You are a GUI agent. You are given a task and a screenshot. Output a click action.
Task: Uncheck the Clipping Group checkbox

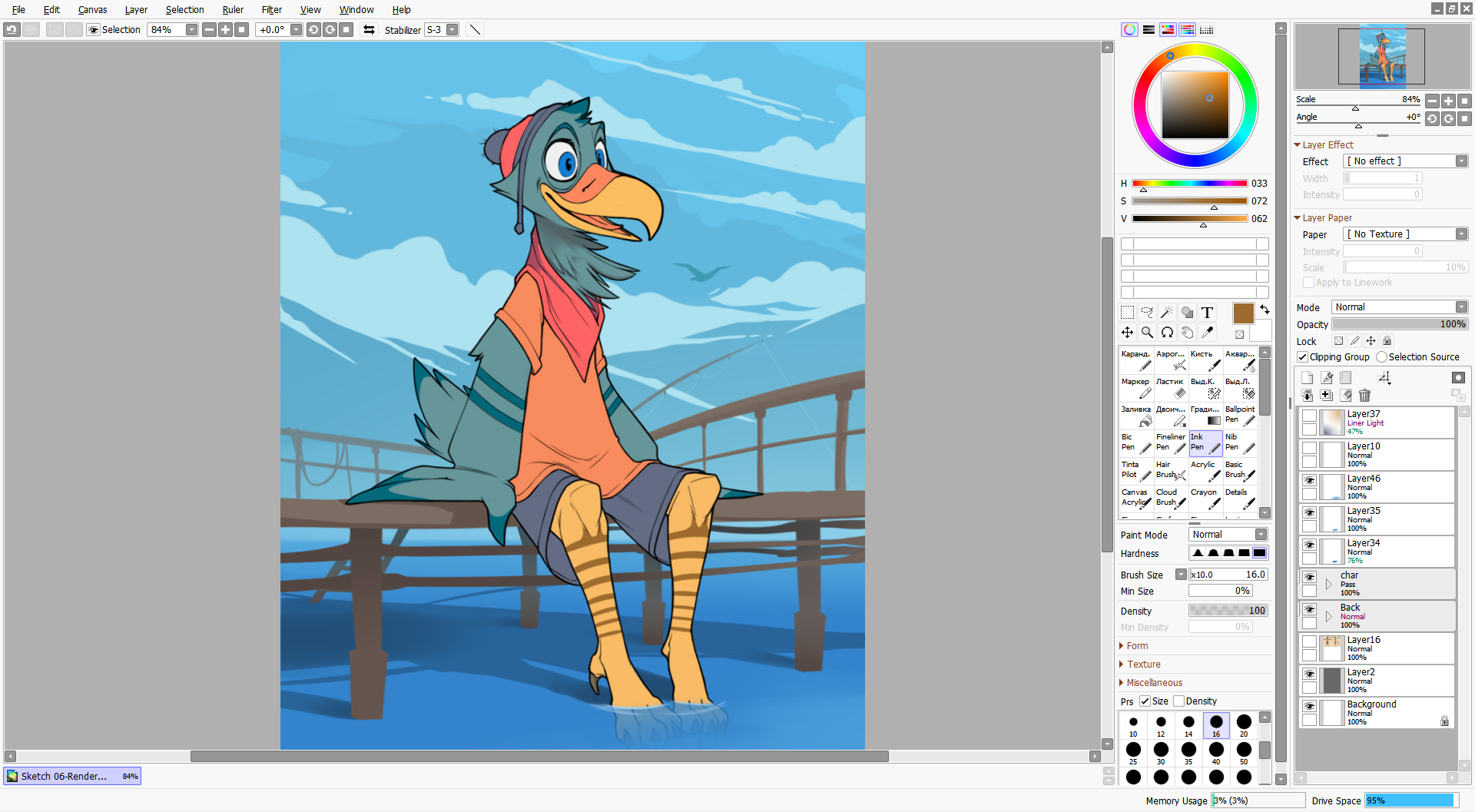tap(1302, 357)
